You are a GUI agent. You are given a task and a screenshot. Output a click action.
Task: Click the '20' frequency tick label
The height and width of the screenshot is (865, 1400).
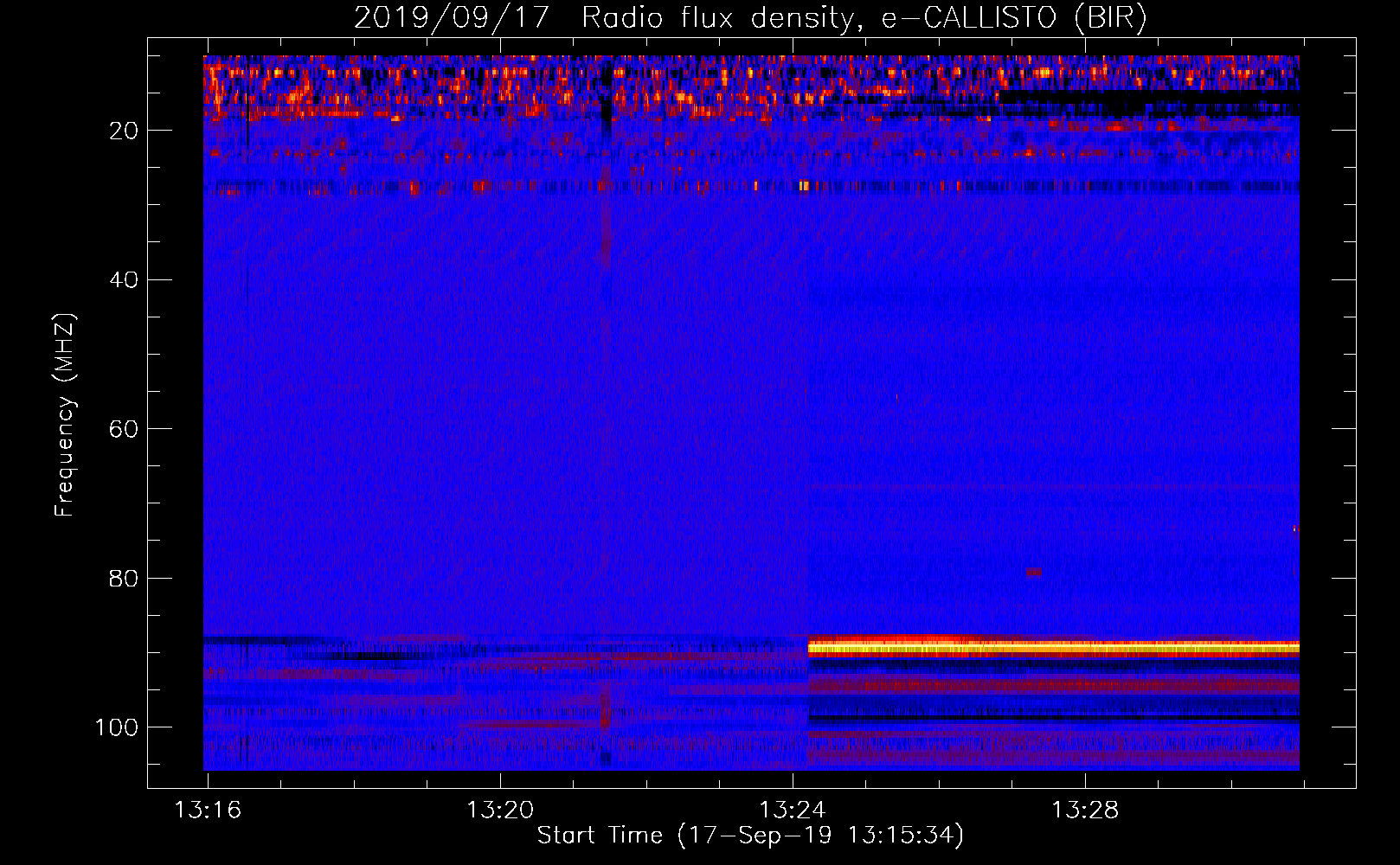(x=125, y=131)
